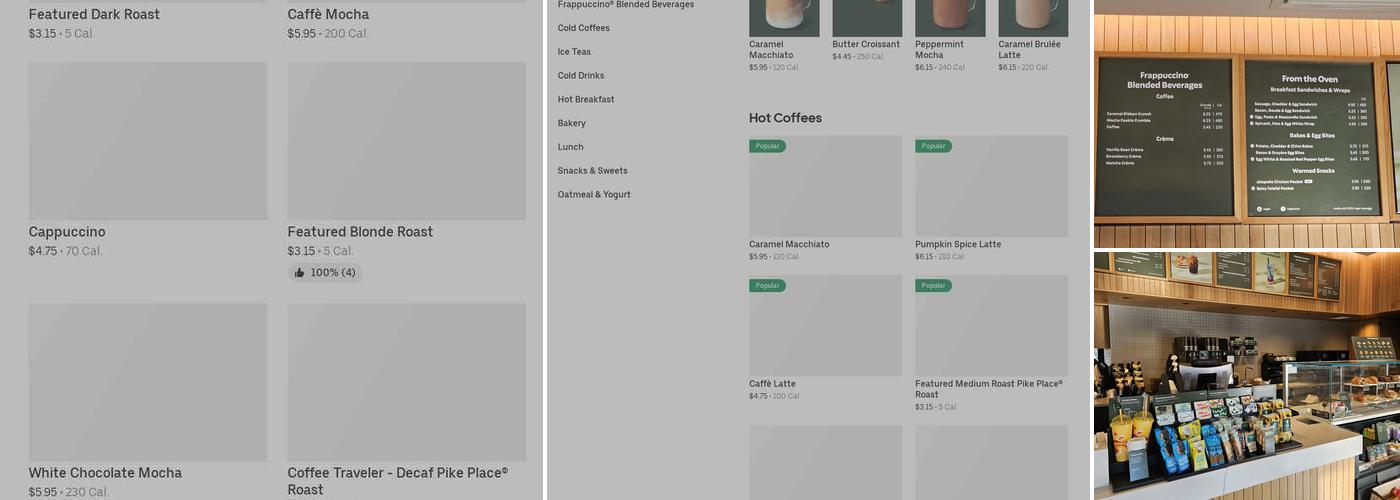Image resolution: width=1400 pixels, height=500 pixels.
Task: Click the thumbs-up icon under Featured Blonde Roast
Action: pos(299,272)
